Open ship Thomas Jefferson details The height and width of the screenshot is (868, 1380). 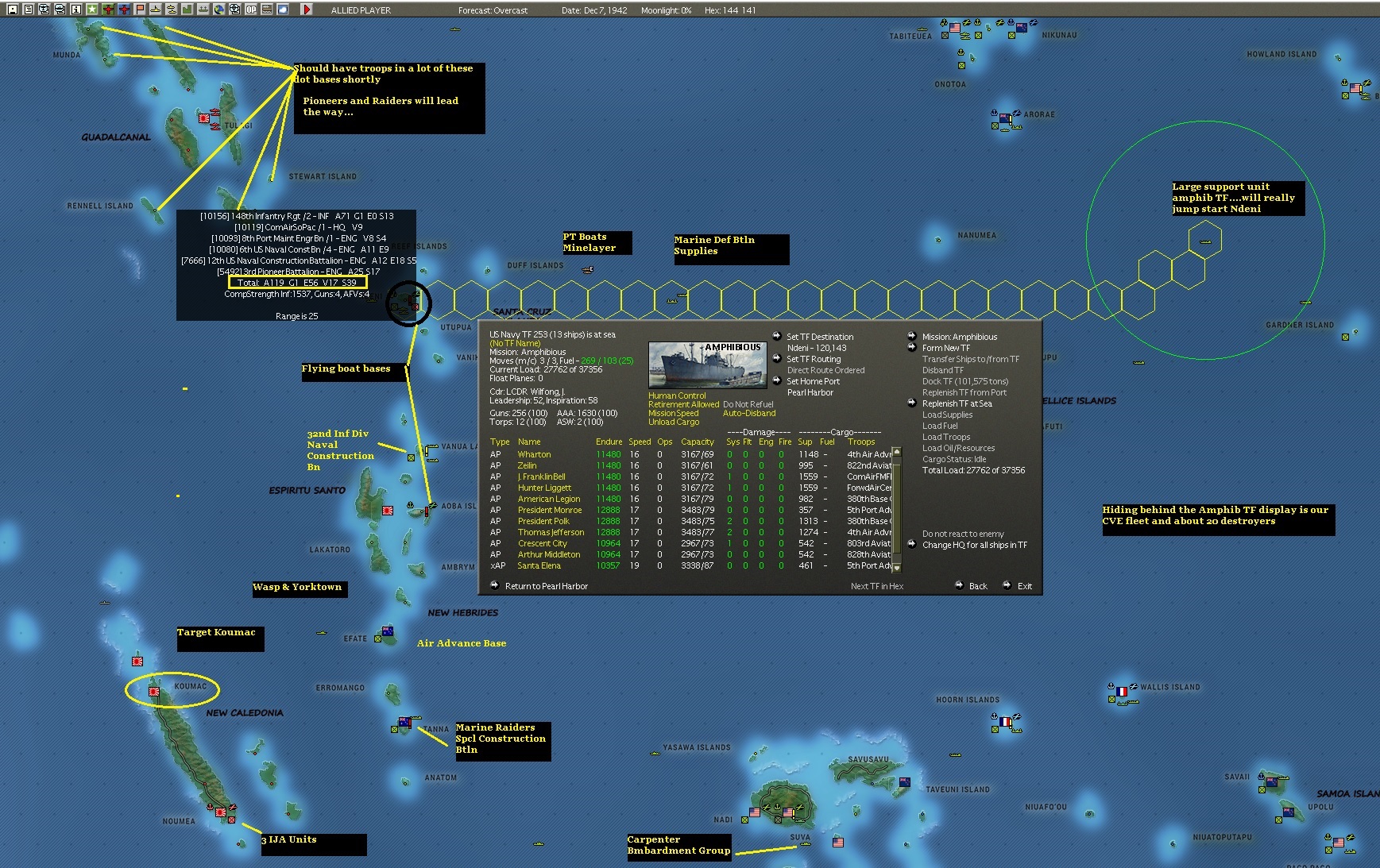coord(551,532)
